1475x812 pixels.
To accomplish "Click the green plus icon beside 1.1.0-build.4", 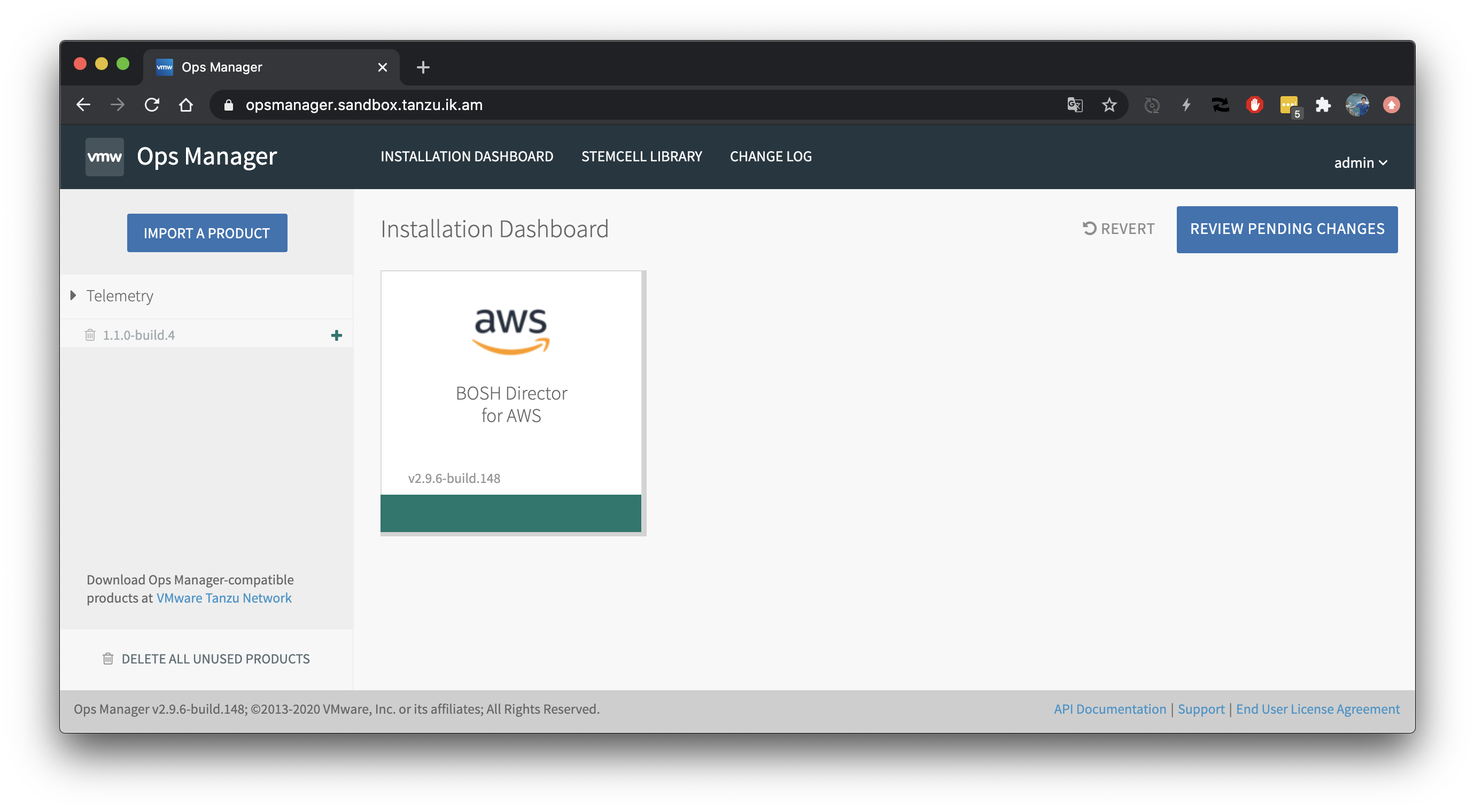I will (337, 335).
